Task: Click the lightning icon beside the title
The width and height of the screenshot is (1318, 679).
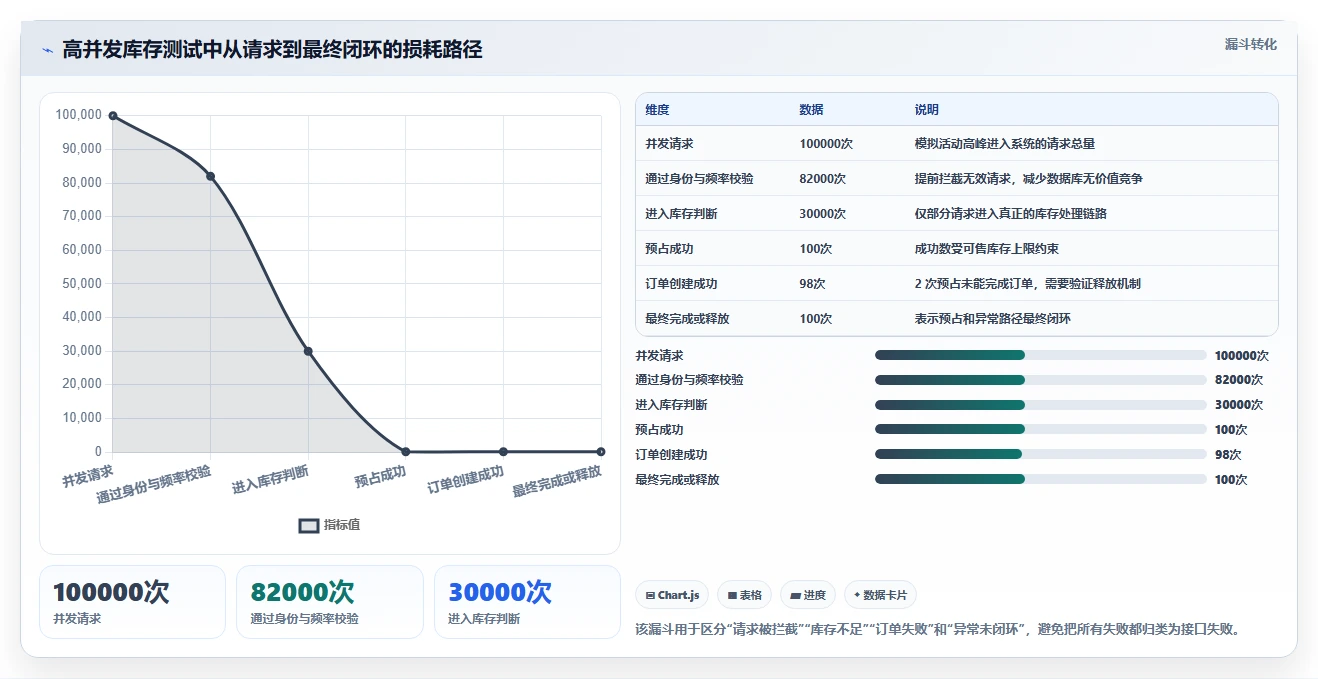Action: click(47, 50)
